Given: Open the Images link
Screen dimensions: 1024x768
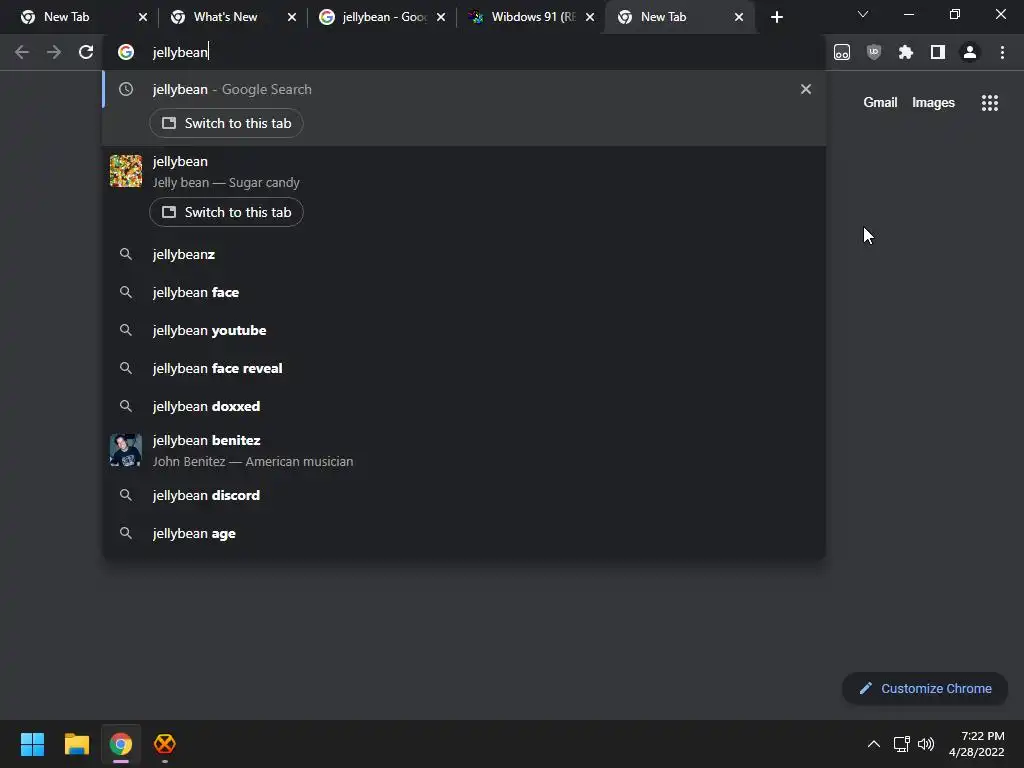Looking at the screenshot, I should [933, 103].
